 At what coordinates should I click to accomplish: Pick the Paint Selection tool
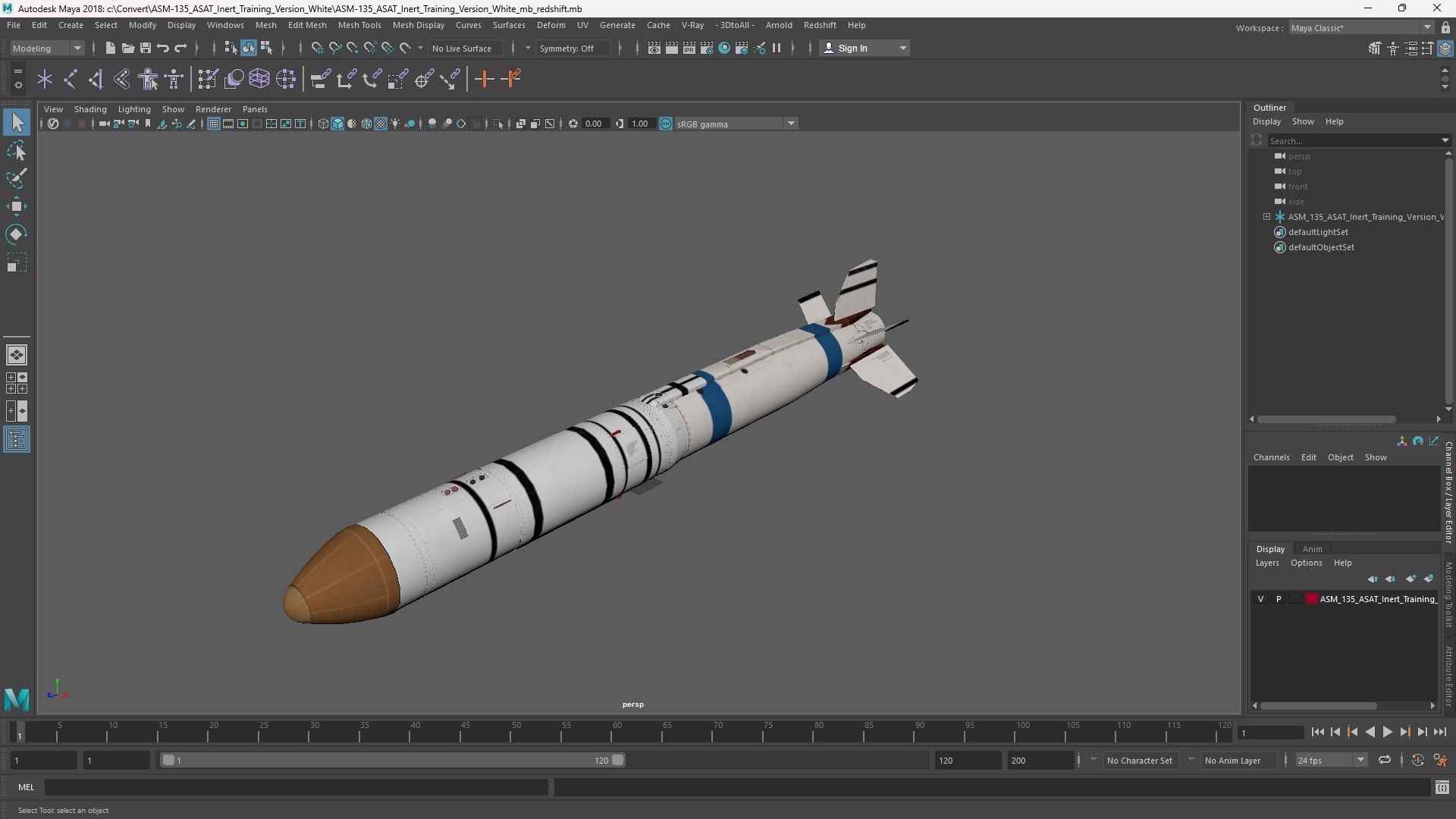(x=17, y=178)
